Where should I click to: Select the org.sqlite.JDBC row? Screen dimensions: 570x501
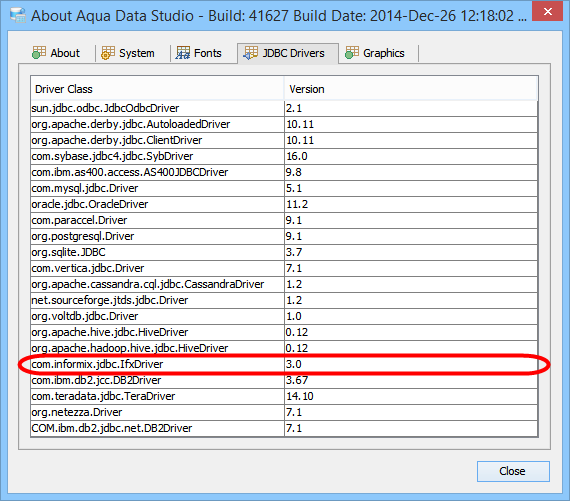284,252
